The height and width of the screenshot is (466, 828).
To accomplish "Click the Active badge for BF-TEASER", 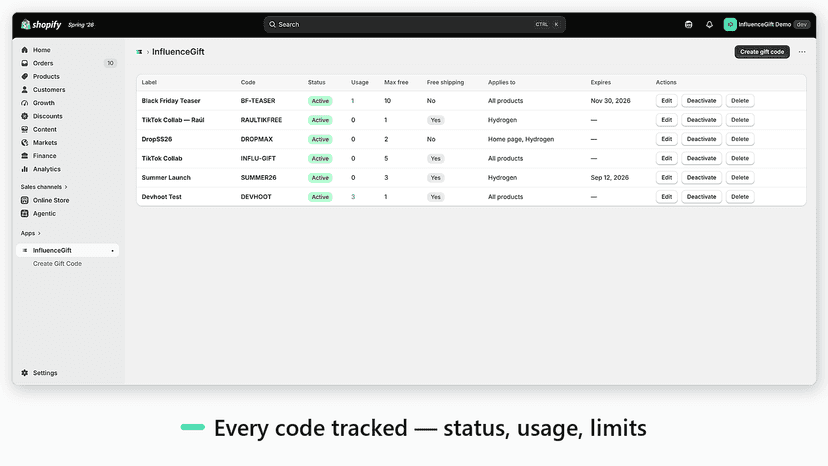I will [x=320, y=101].
